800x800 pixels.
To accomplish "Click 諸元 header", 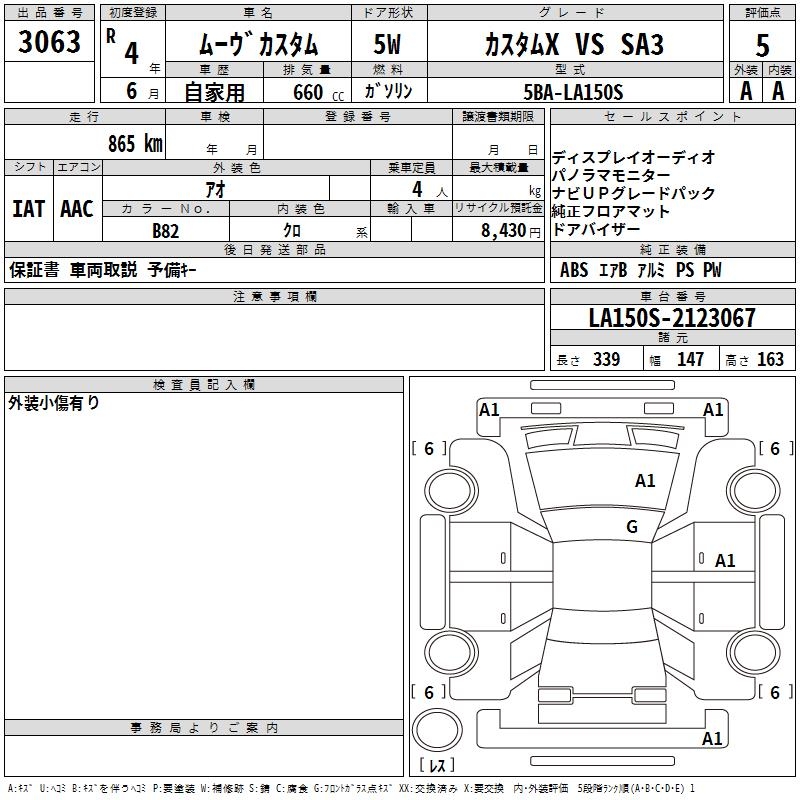I will [672, 337].
